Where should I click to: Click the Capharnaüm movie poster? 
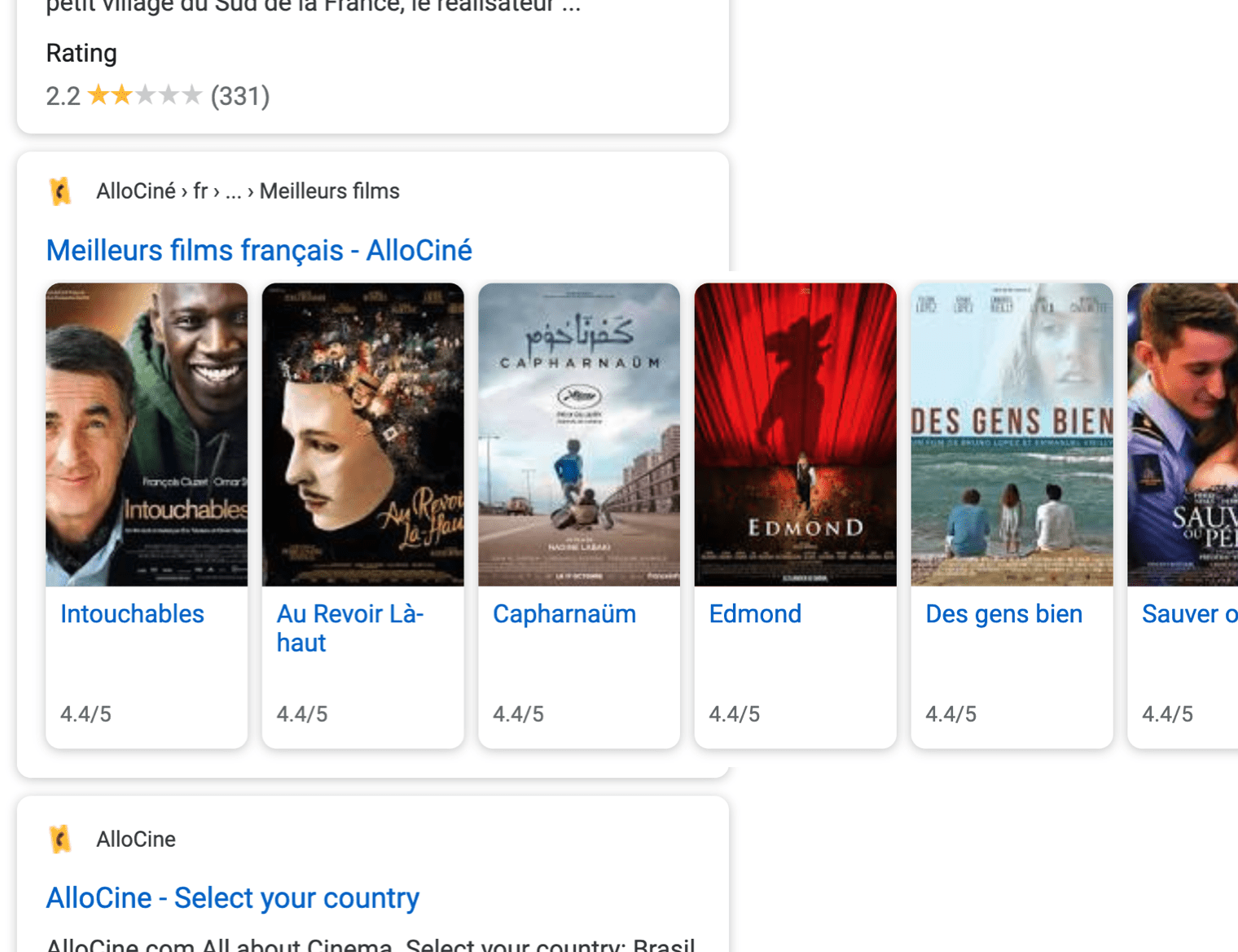coord(579,435)
